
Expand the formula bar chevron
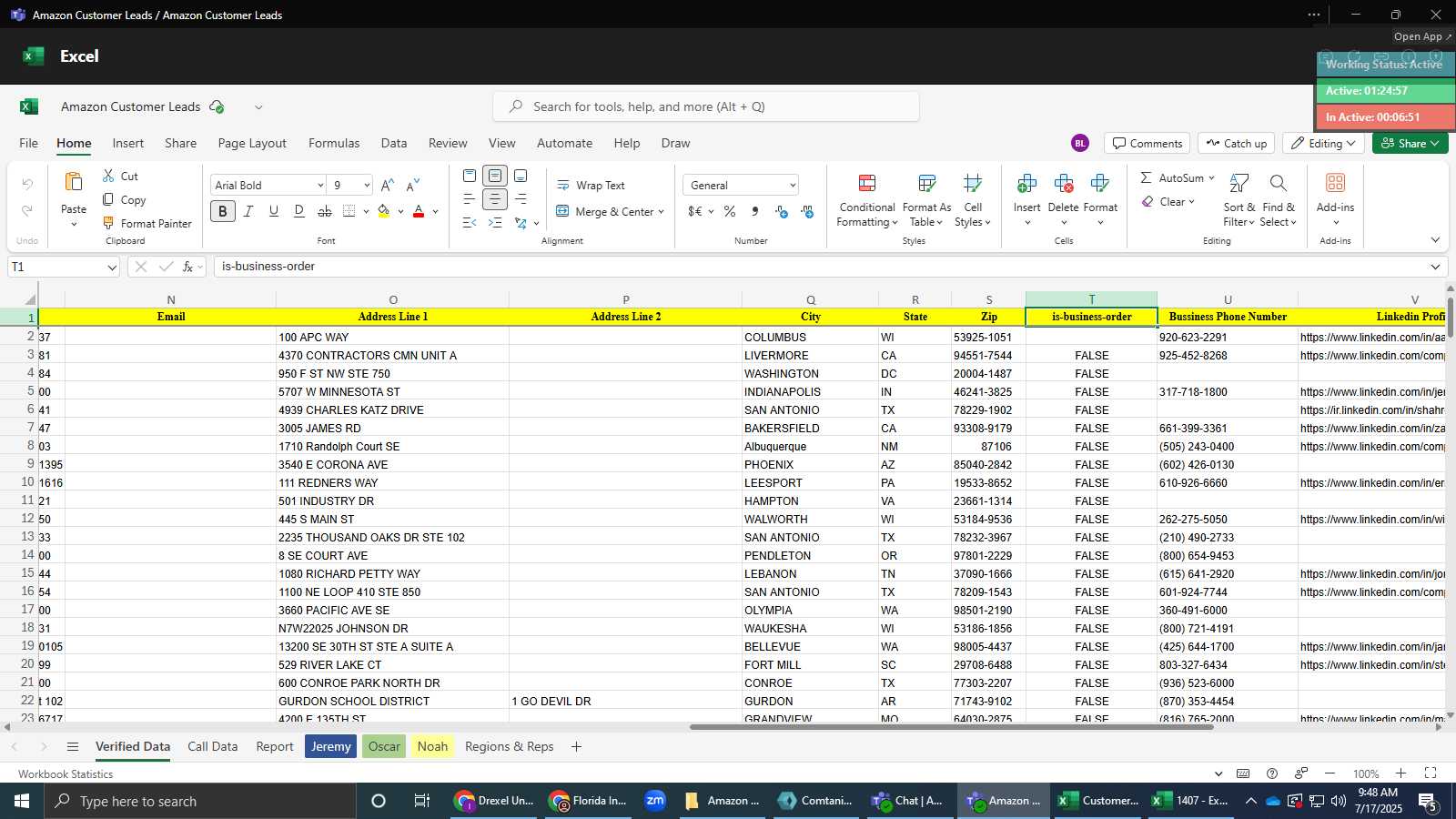1435,267
